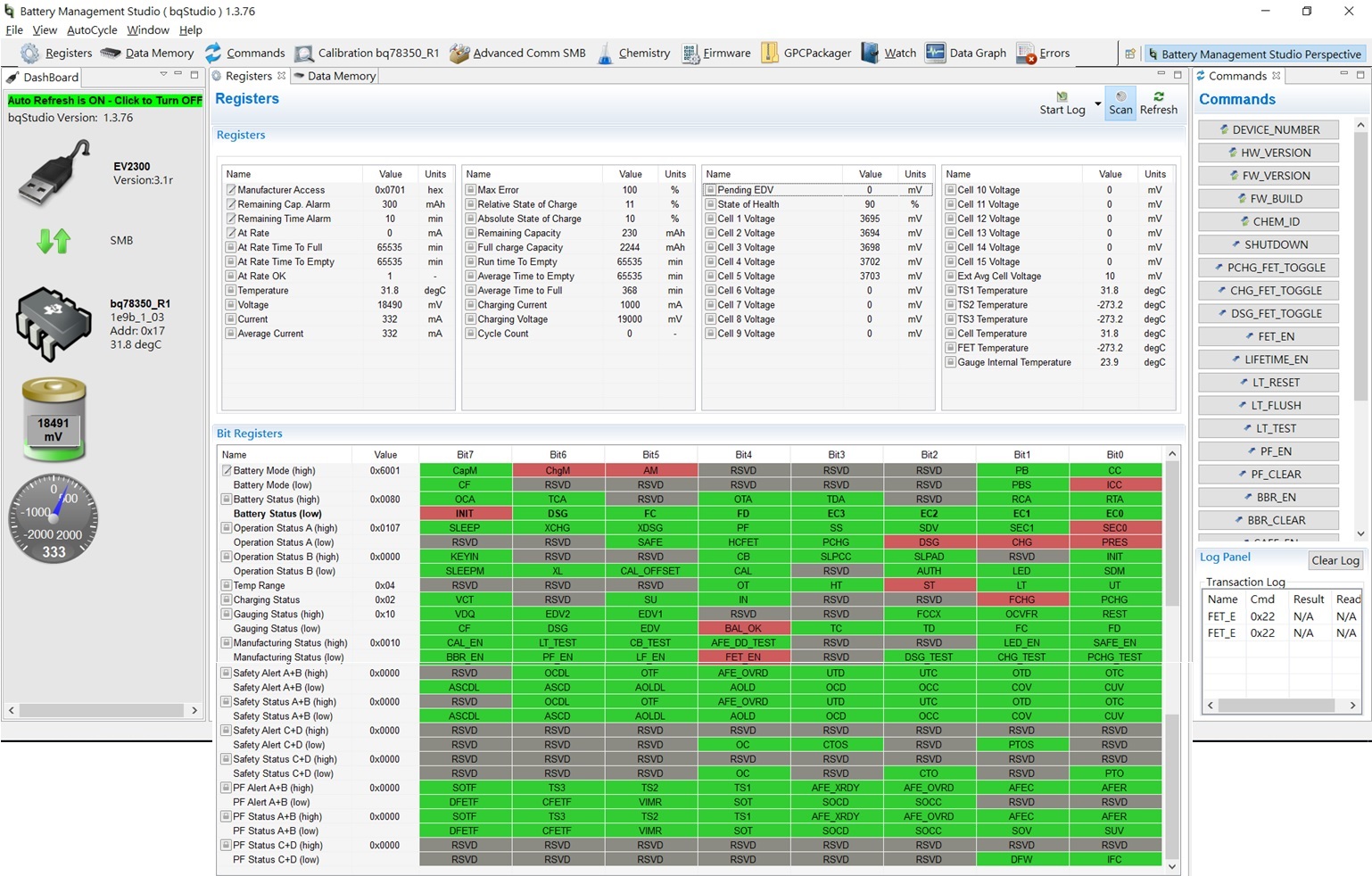This screenshot has width=1372, height=876.
Task: Click the battery voltage 18491 mV icon
Action: pos(54,419)
